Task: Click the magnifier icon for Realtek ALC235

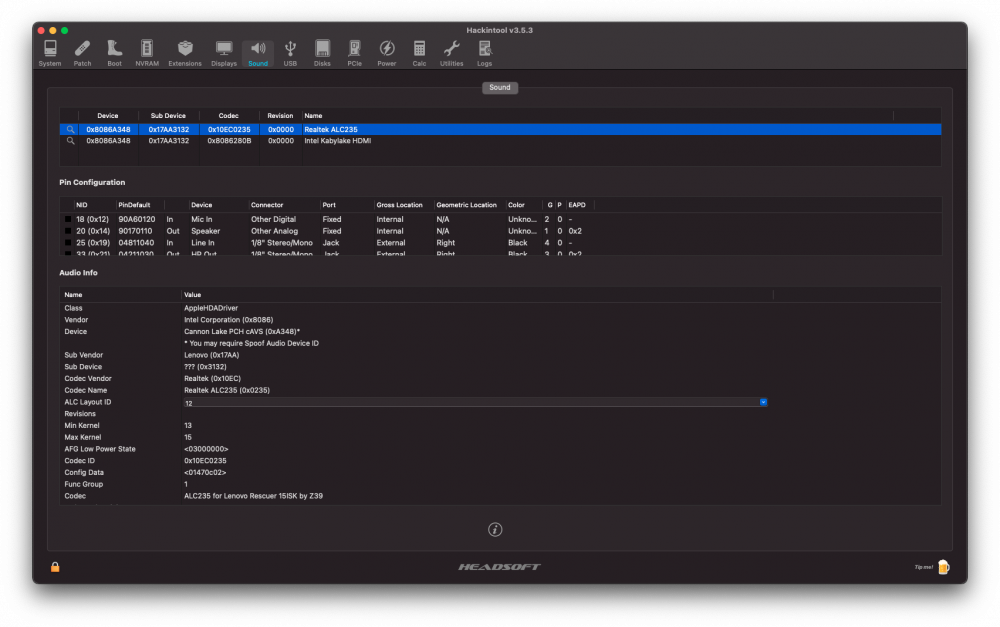Action: point(70,129)
